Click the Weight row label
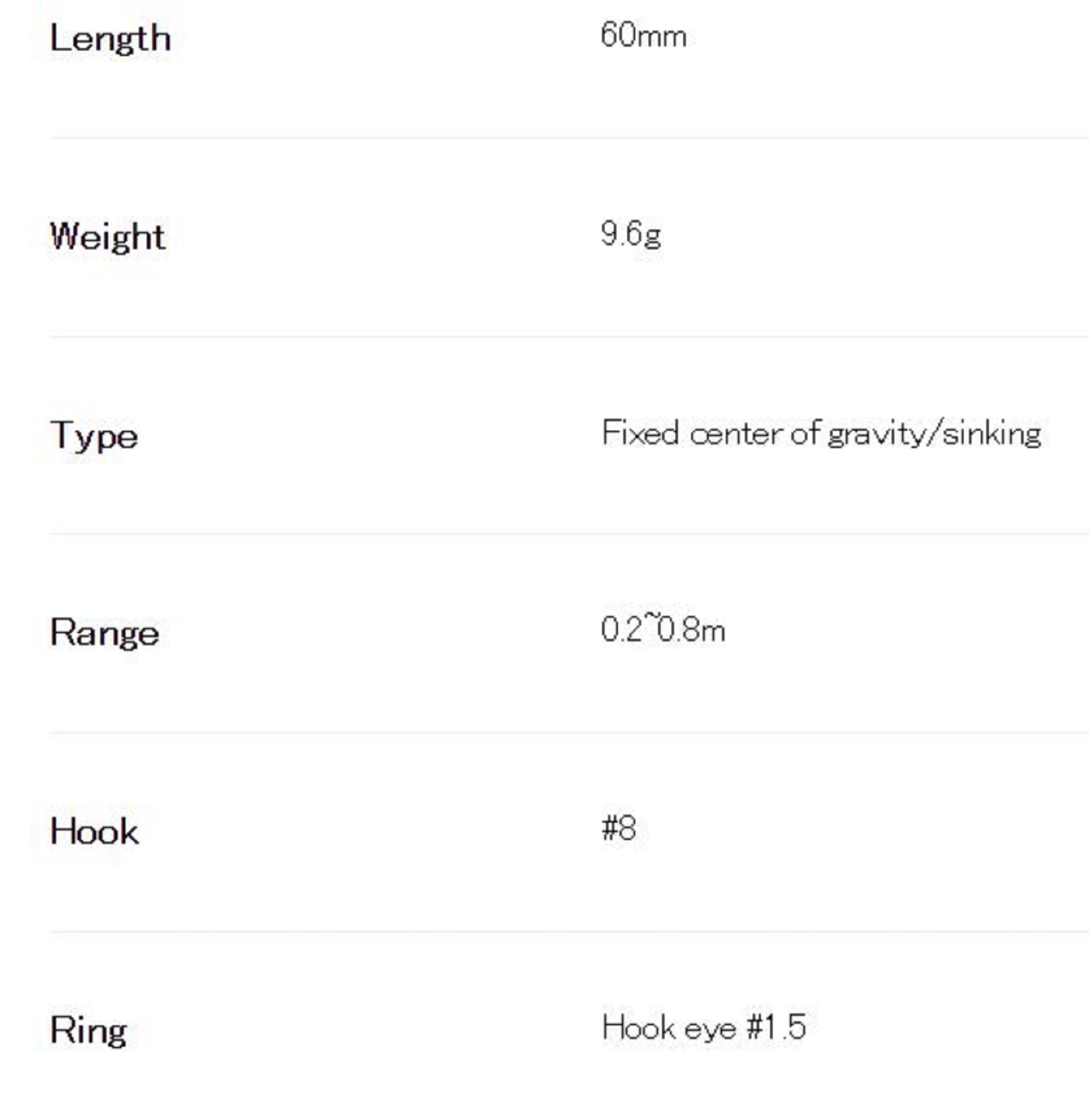This screenshot has width=1089, height=1120. pyautogui.click(x=108, y=236)
